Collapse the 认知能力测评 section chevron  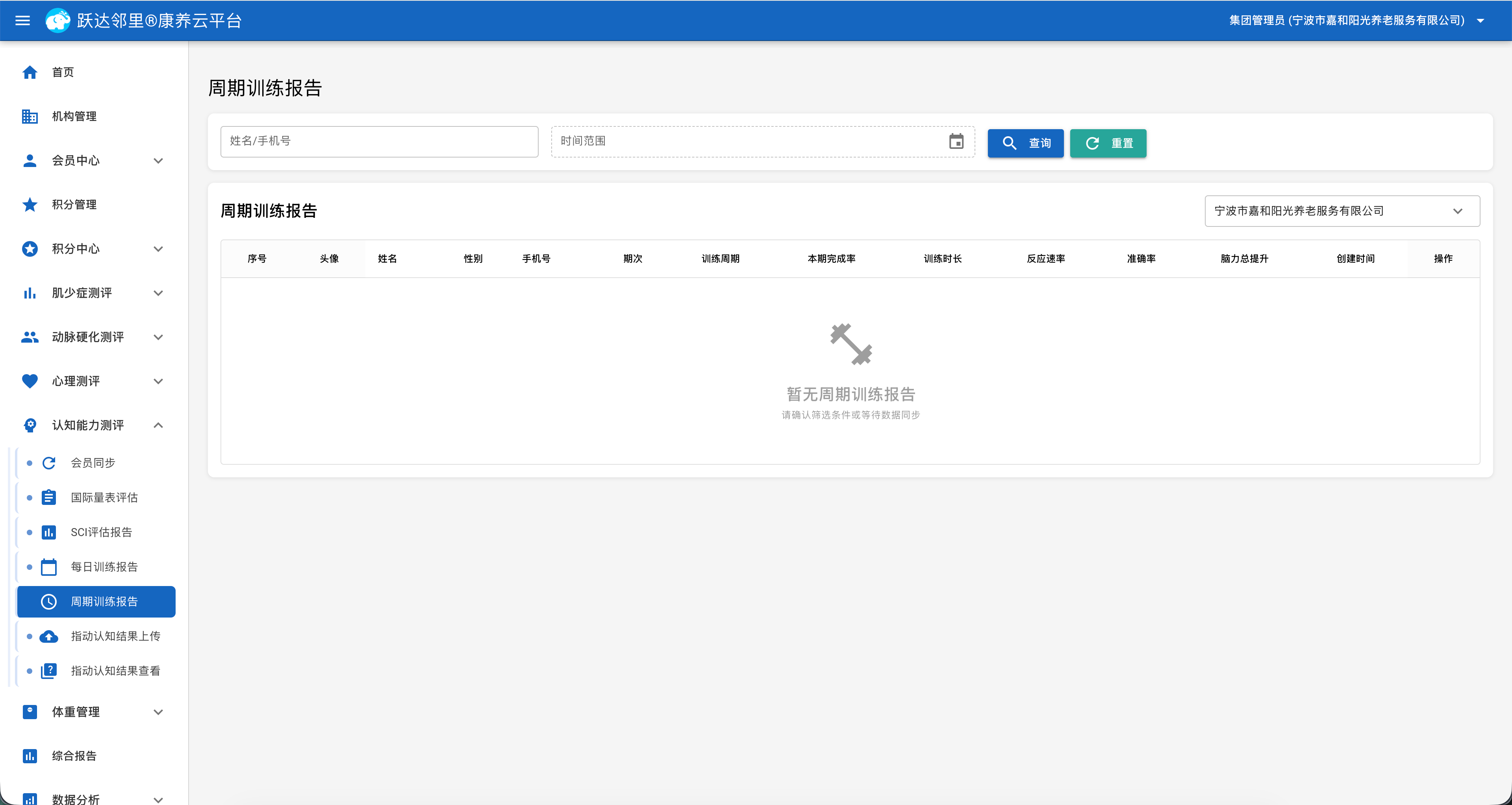[158, 425]
